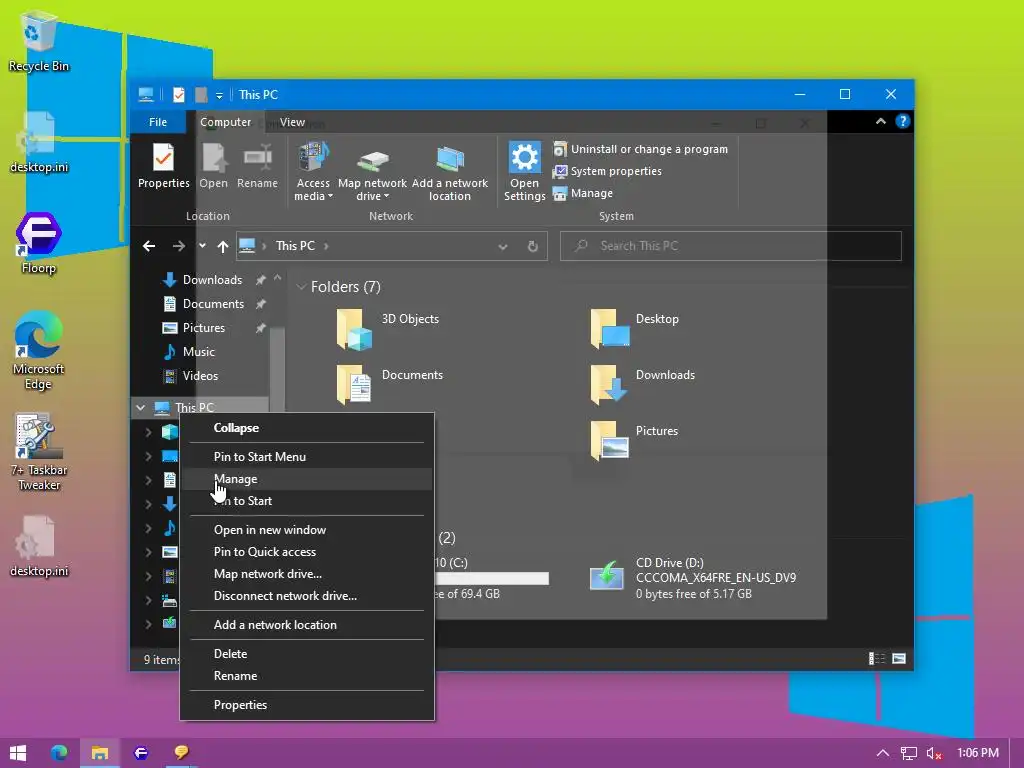1024x768 pixels.
Task: Open the address bar history dropdown
Action: 503,246
